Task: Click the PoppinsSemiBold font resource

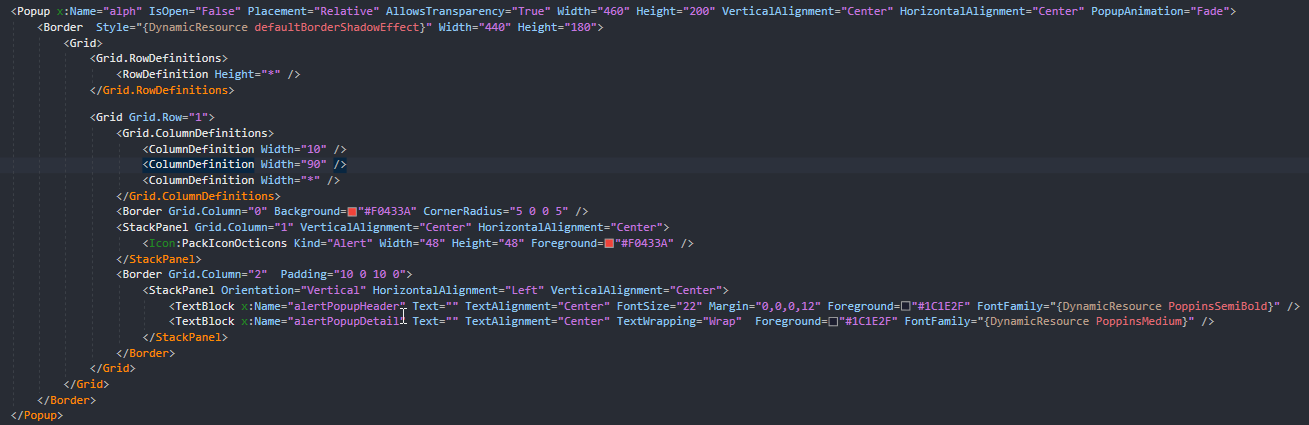Action: tap(1218, 306)
